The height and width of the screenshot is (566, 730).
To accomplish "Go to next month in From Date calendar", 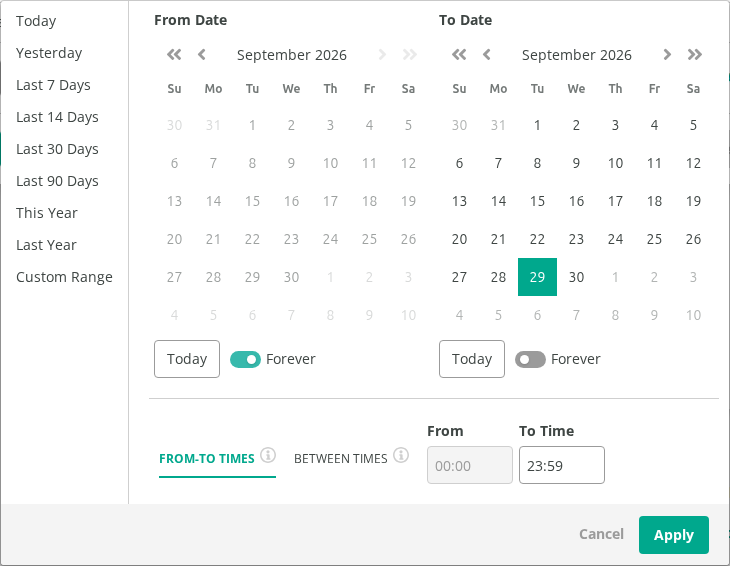I will click(382, 55).
